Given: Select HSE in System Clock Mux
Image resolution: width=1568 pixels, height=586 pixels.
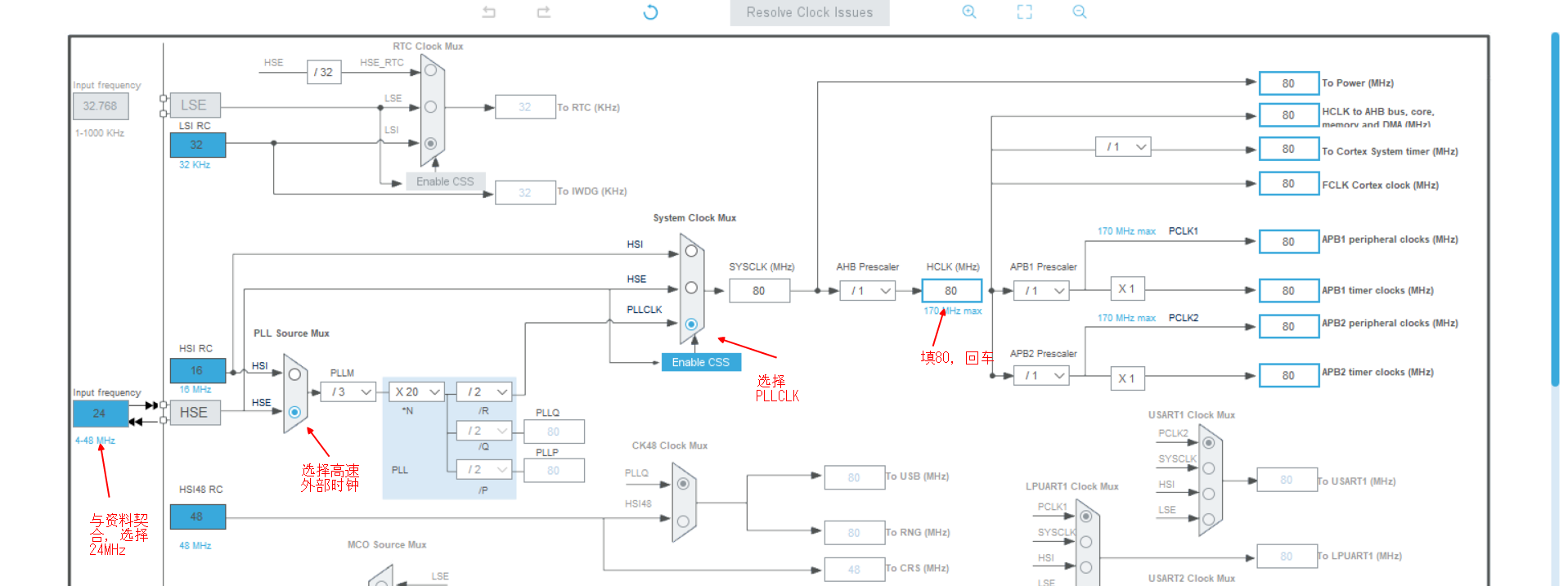Looking at the screenshot, I should [x=691, y=288].
